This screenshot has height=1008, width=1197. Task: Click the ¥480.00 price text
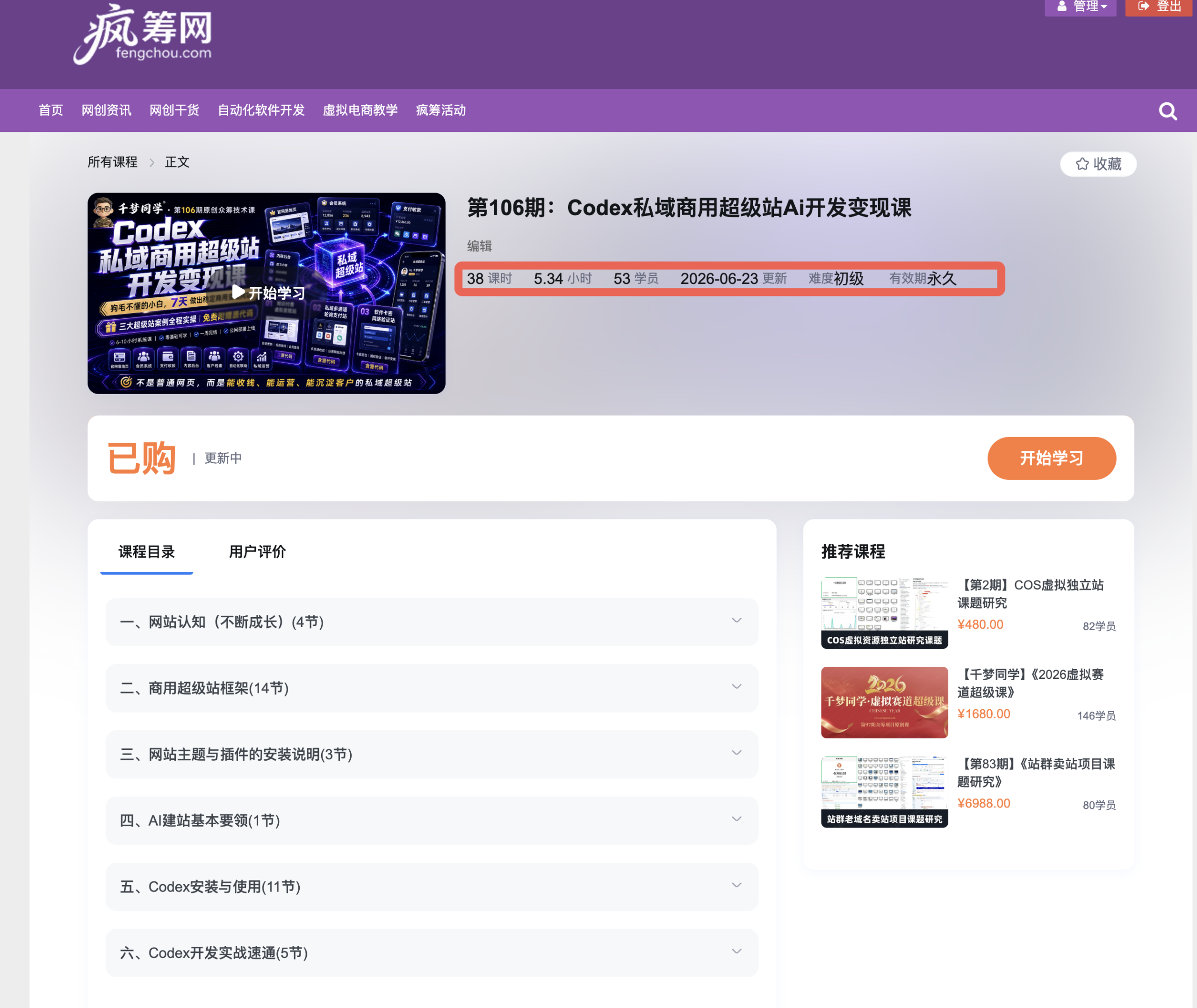[980, 625]
